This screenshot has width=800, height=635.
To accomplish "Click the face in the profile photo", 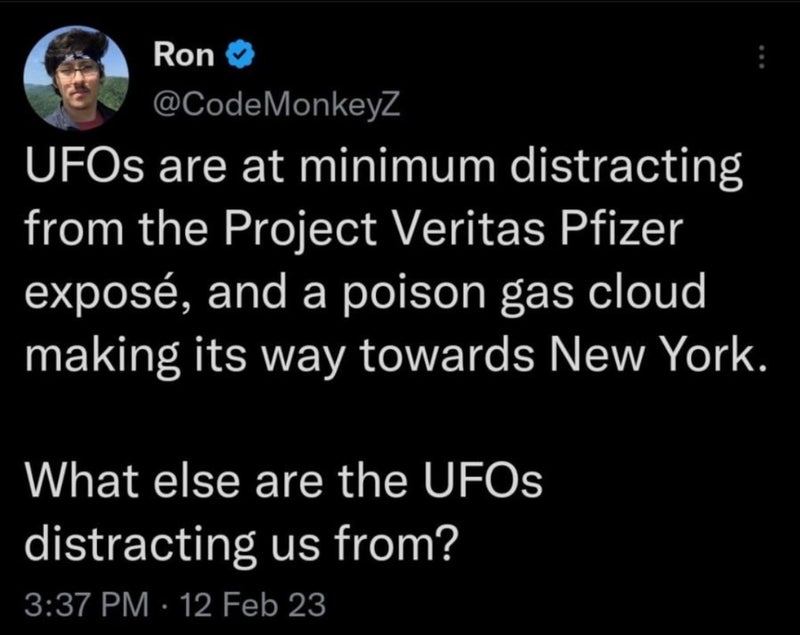I will point(78,80).
